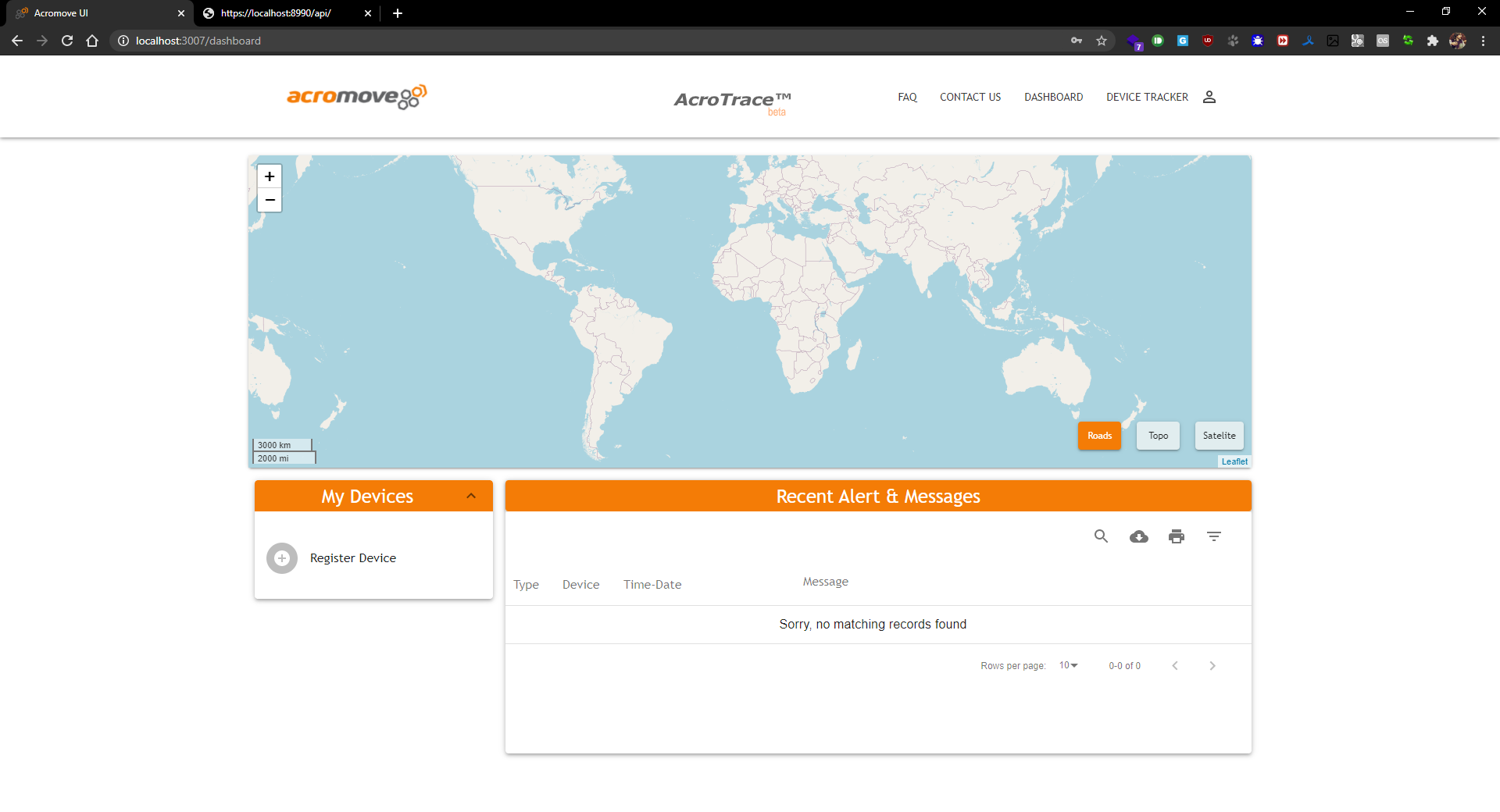Screen dimensions: 1500x812
Task: Open the filter table icon
Action: click(x=1213, y=536)
